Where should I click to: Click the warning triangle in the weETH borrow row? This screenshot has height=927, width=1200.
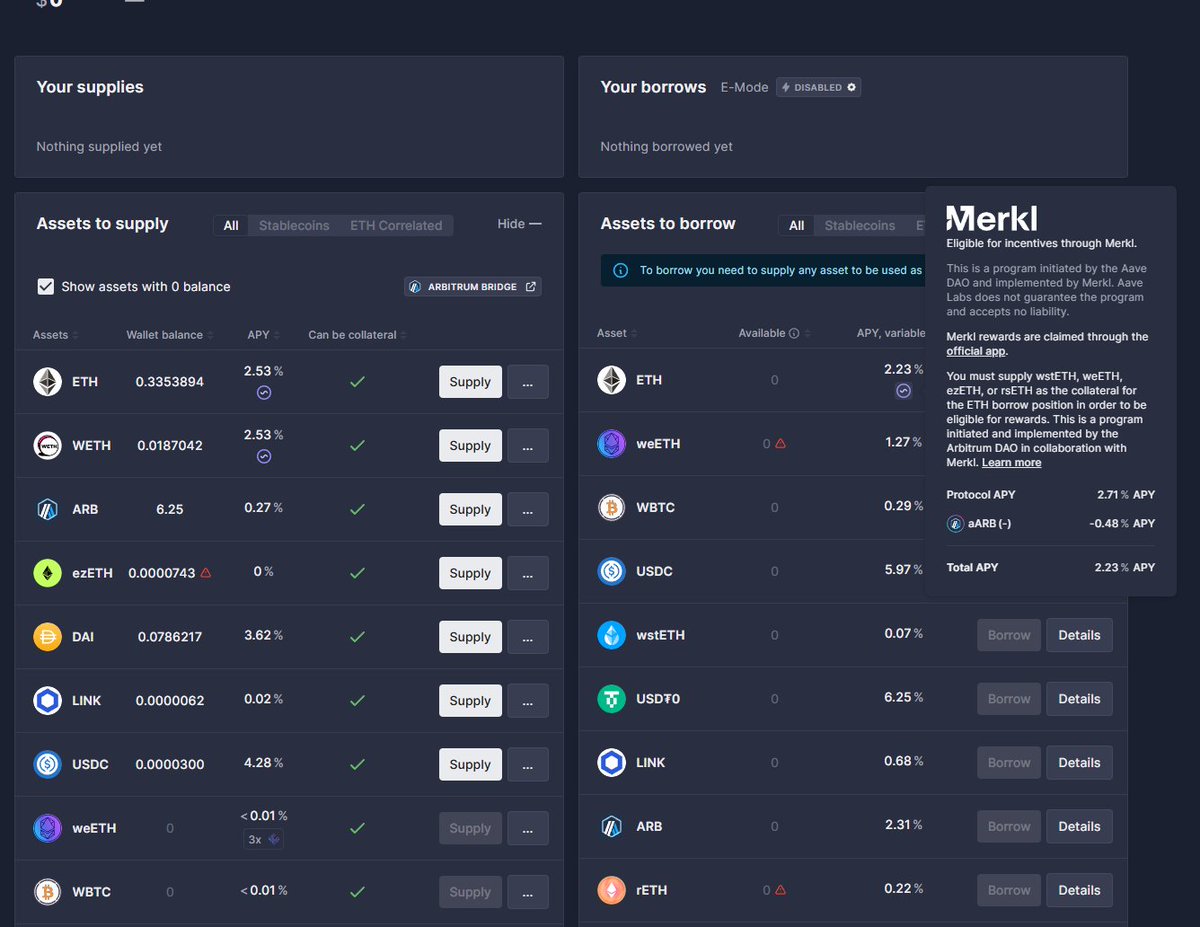pos(780,443)
